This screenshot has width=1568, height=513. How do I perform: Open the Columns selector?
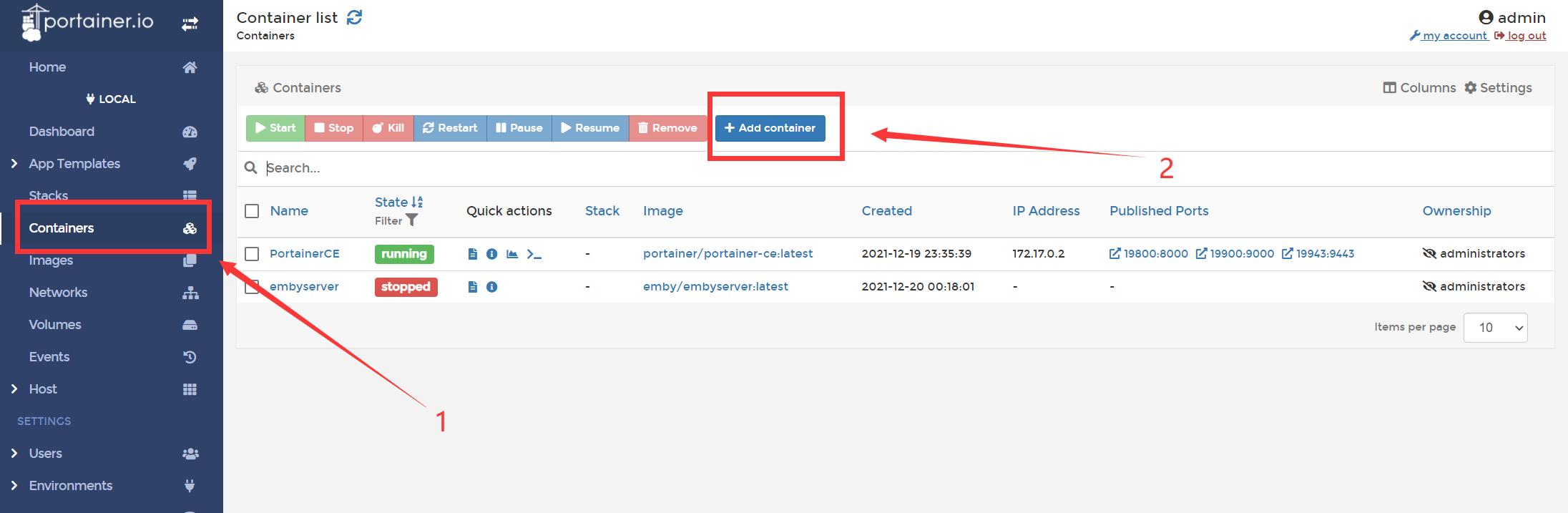[1419, 87]
